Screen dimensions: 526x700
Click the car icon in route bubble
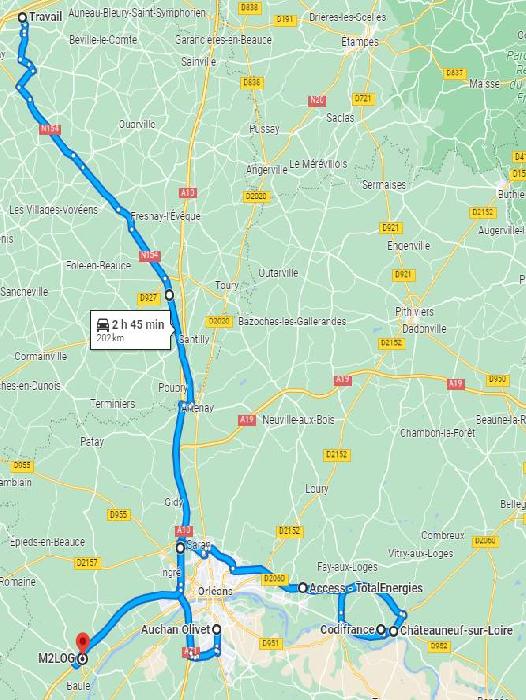pos(103,325)
